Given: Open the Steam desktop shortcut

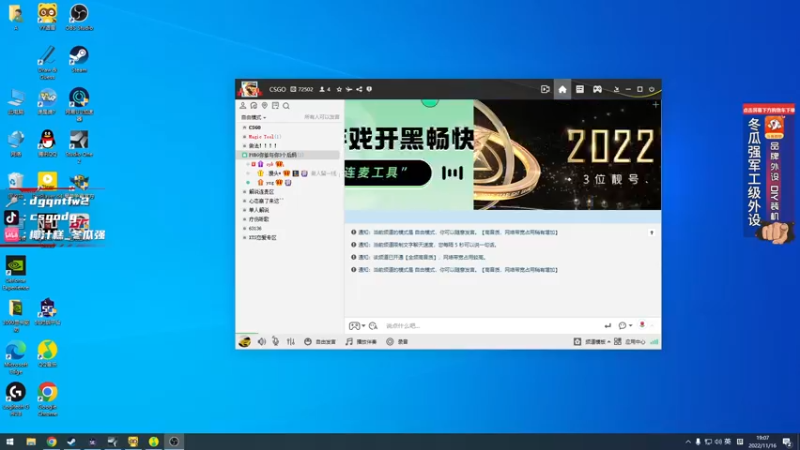Looking at the screenshot, I should point(79,59).
